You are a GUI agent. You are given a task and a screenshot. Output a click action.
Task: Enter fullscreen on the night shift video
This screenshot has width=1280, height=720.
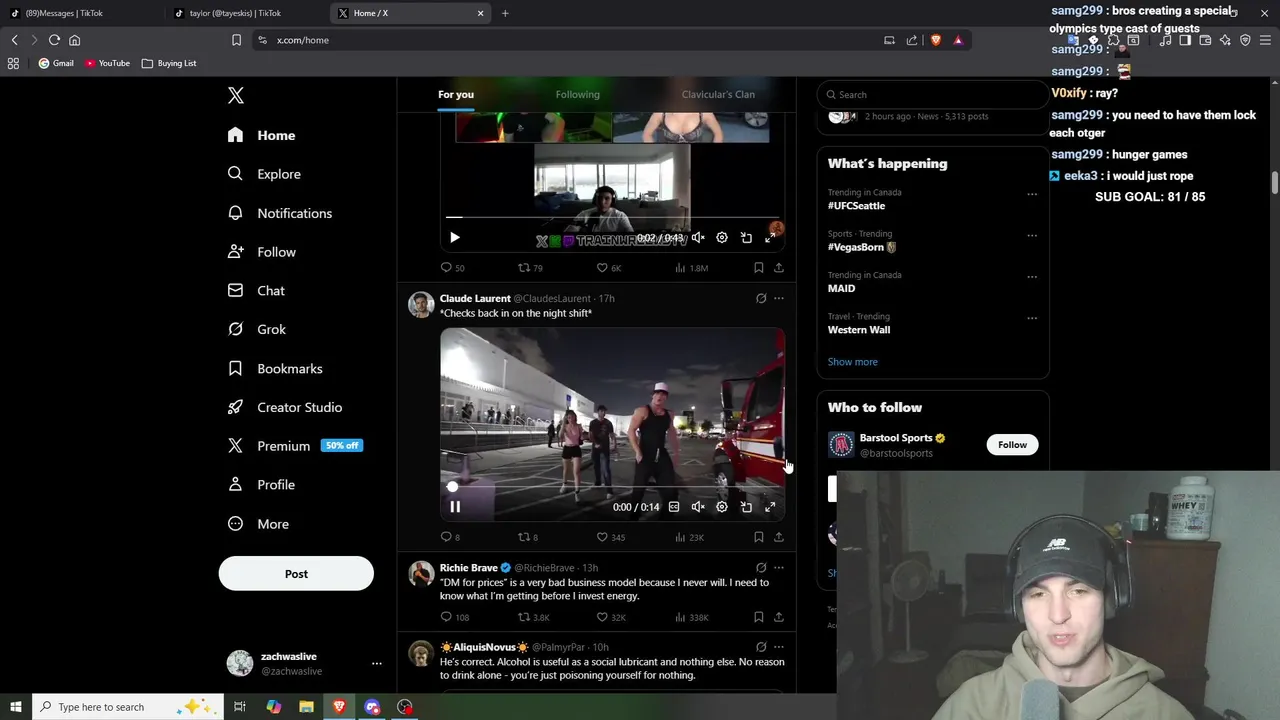pos(770,507)
